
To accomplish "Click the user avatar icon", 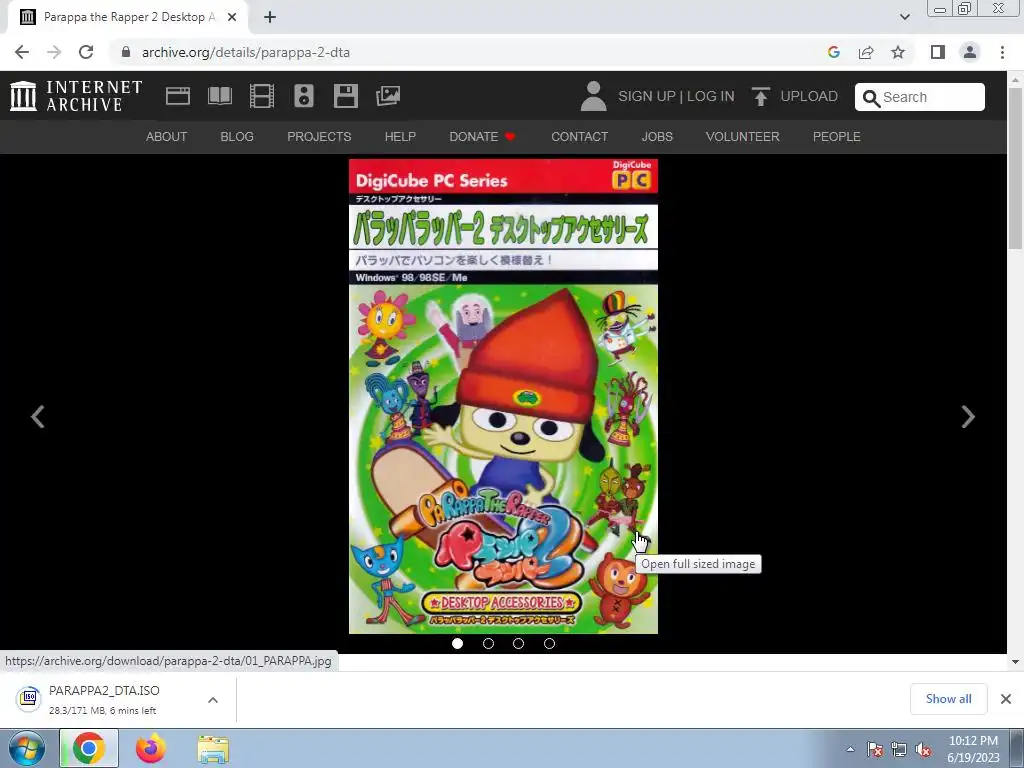I will pos(593,96).
